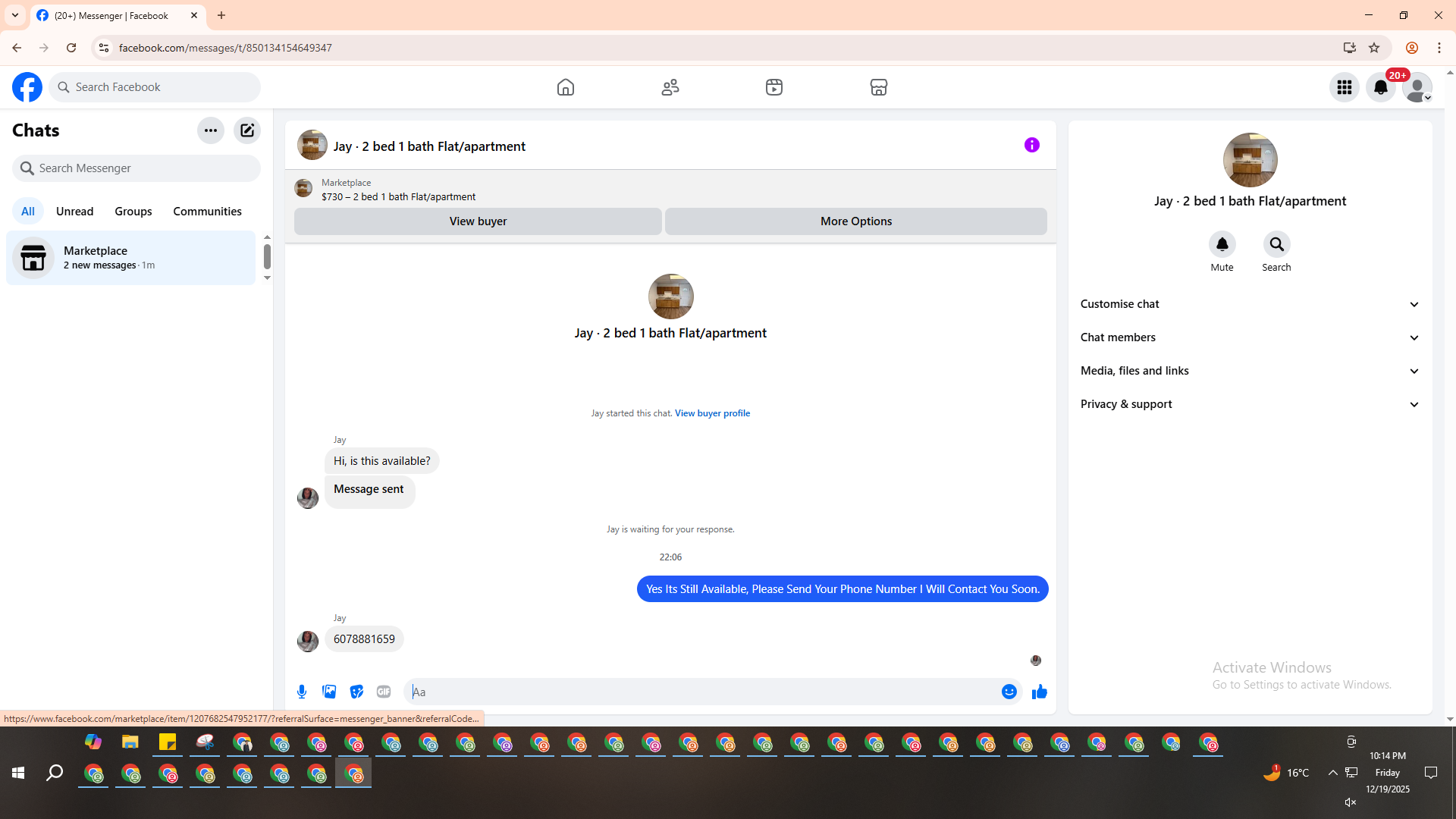Mute this conversation
Screen dimensions: 1456x819
[x=1222, y=245]
